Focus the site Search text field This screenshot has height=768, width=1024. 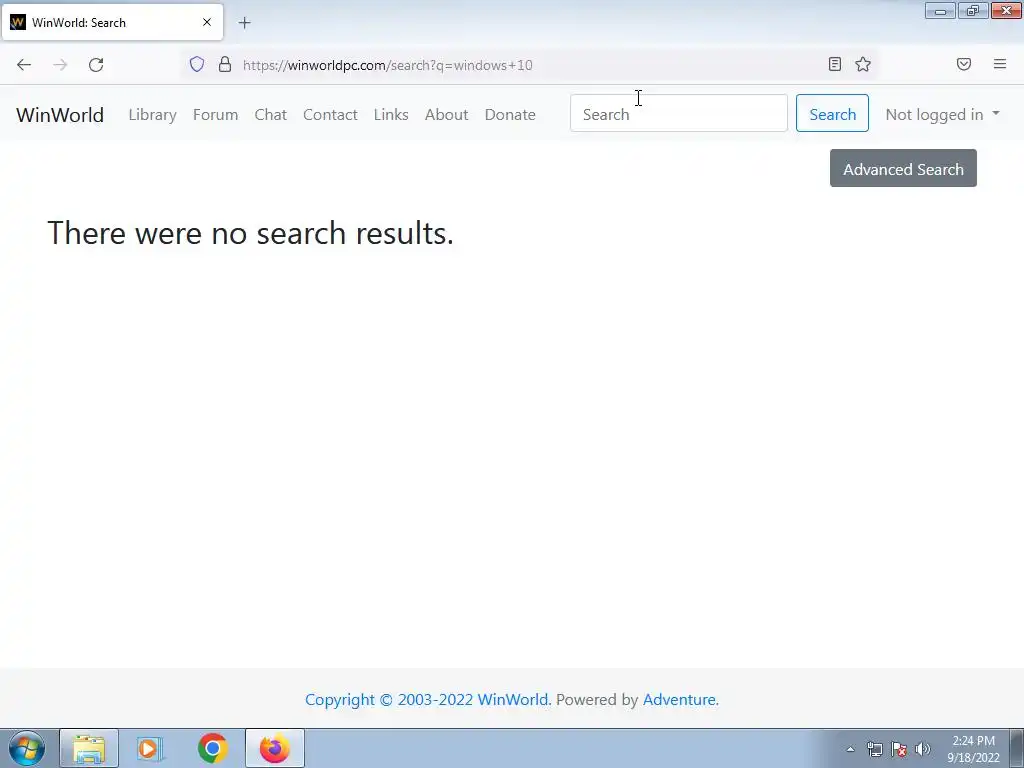[x=679, y=114]
